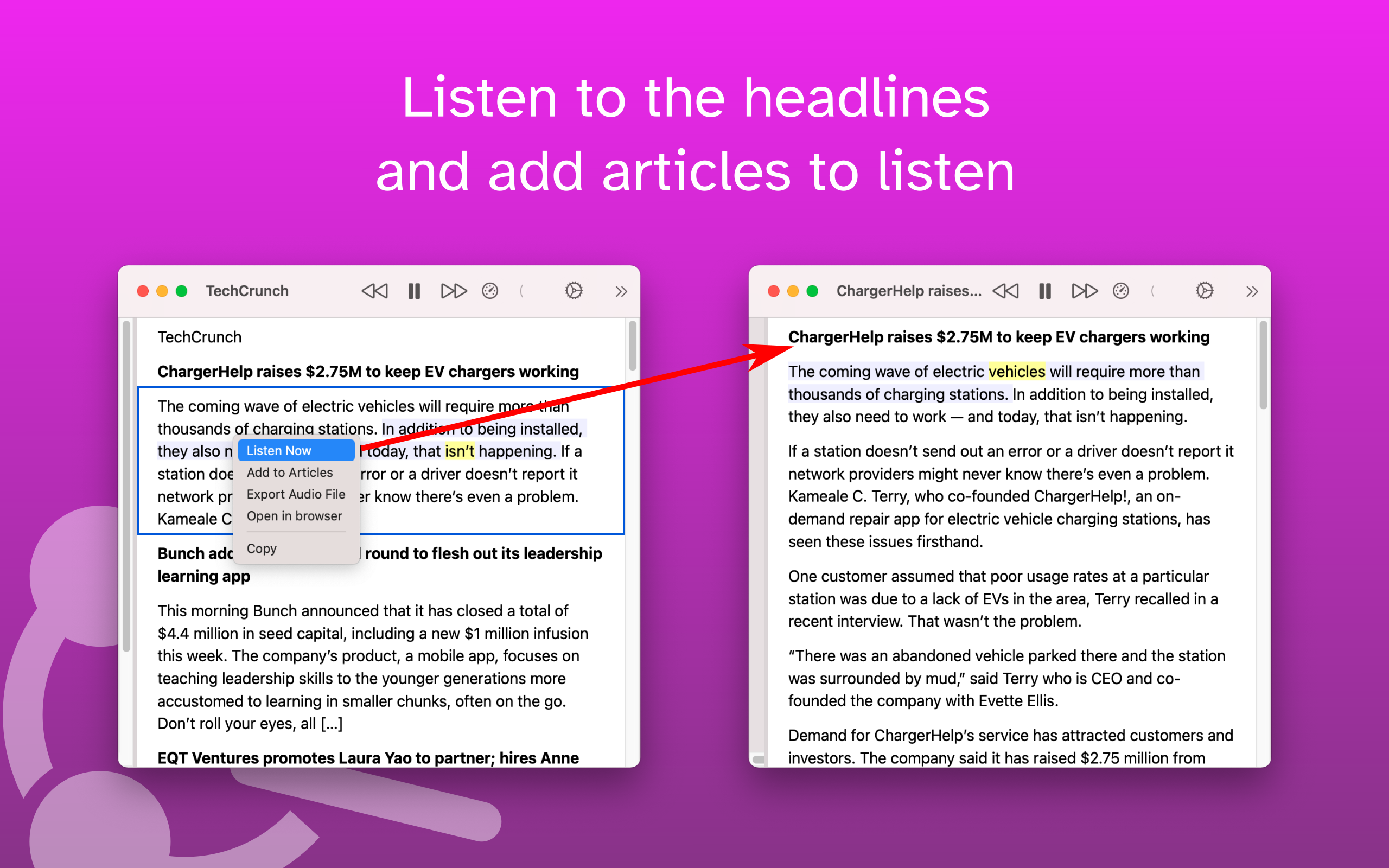Open settings gear in TechCrunch window

574,291
